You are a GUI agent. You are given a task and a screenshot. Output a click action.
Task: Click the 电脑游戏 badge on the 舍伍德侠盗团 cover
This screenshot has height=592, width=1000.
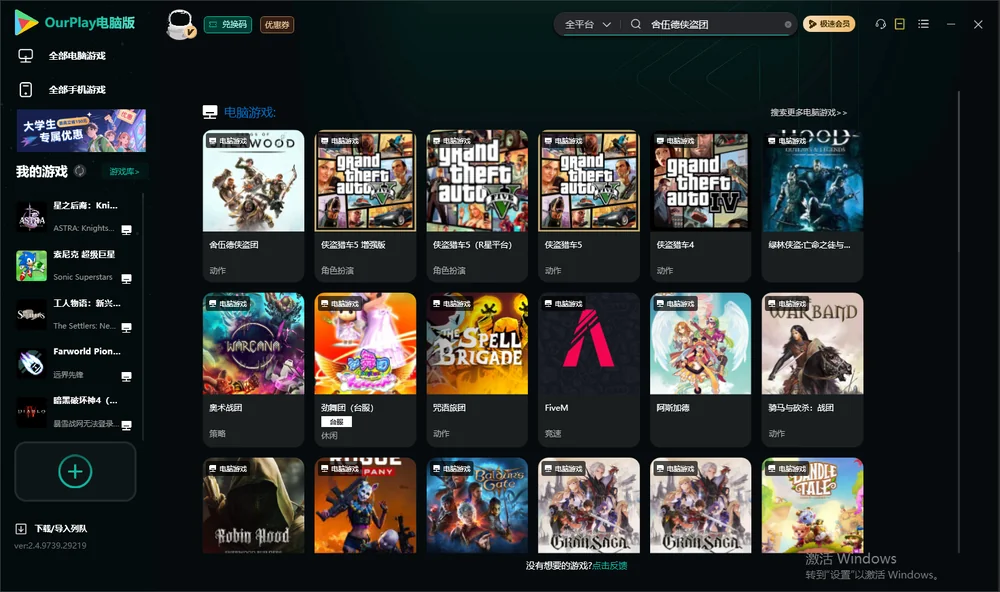pyautogui.click(x=228, y=141)
